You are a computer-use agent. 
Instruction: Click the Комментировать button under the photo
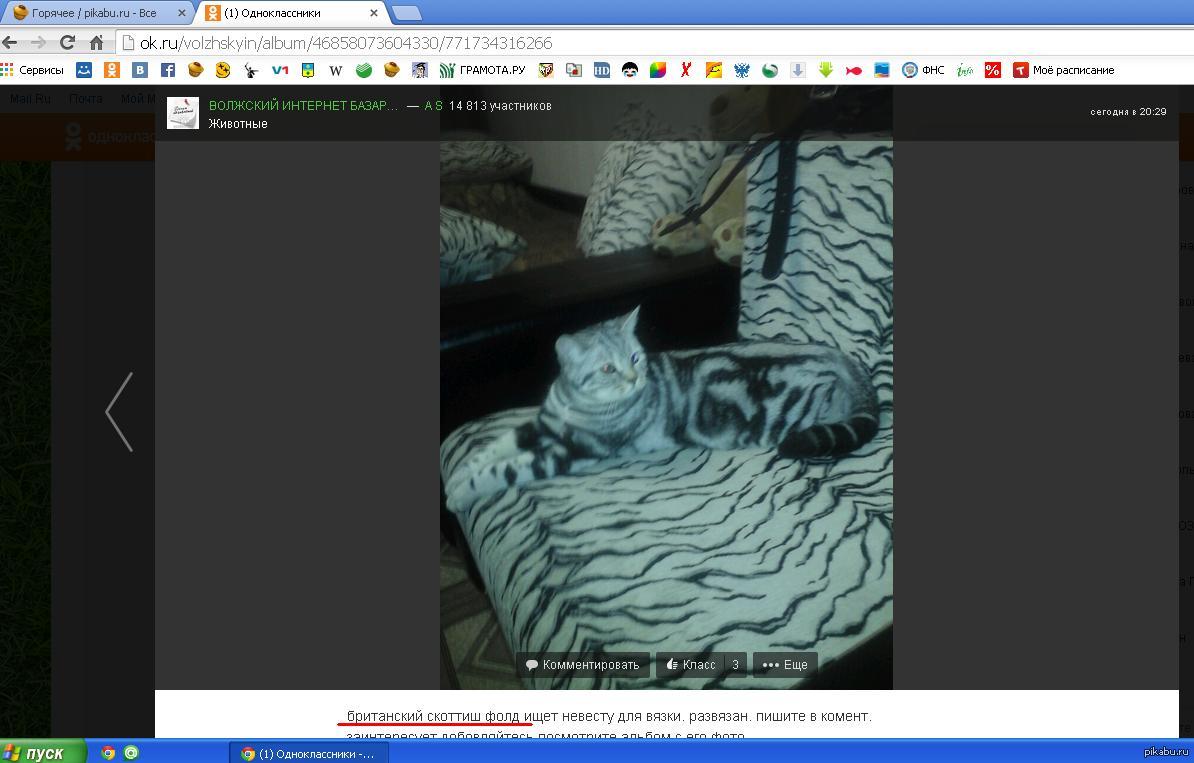583,664
